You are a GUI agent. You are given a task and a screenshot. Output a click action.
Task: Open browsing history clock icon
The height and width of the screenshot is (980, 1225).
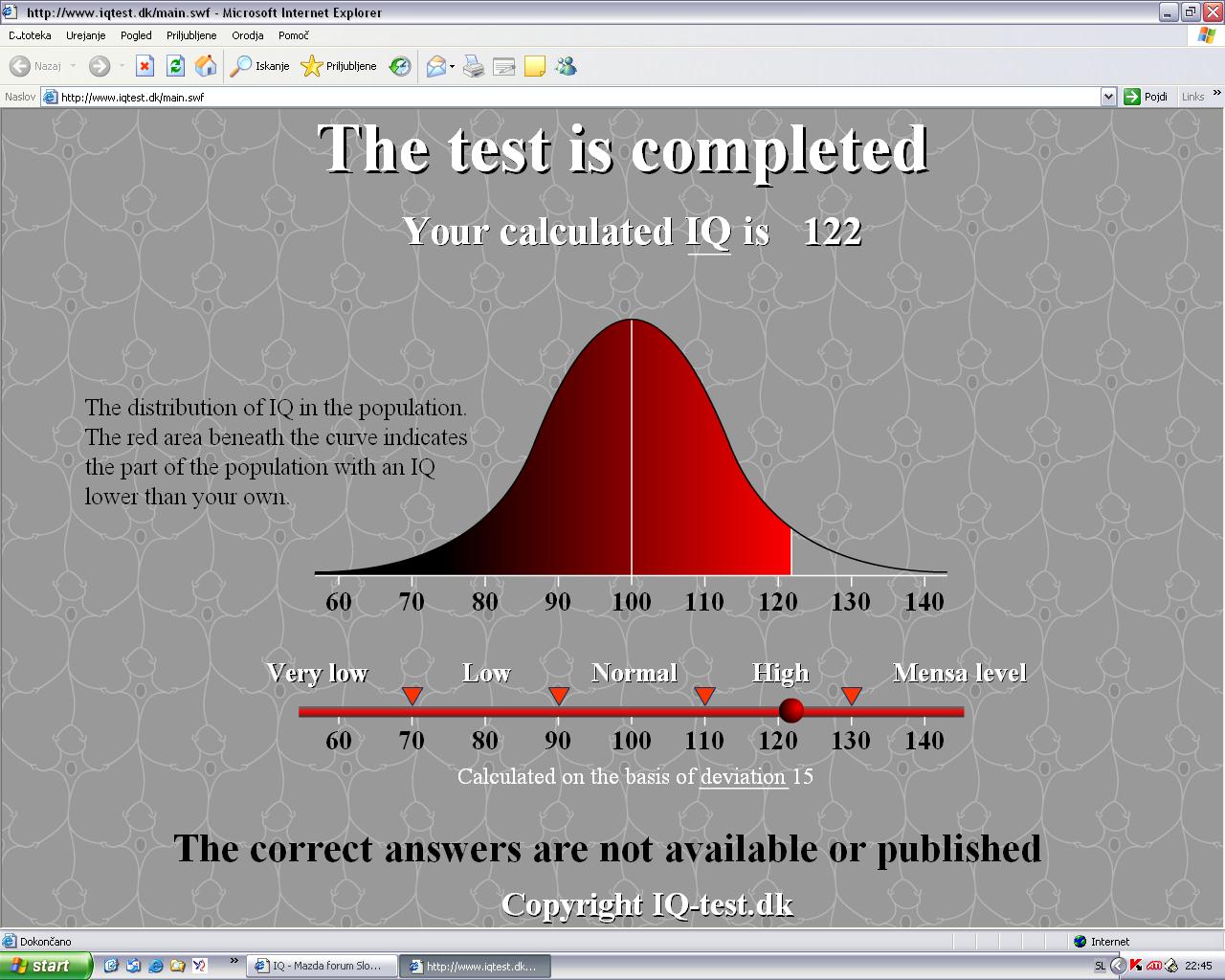click(x=401, y=66)
